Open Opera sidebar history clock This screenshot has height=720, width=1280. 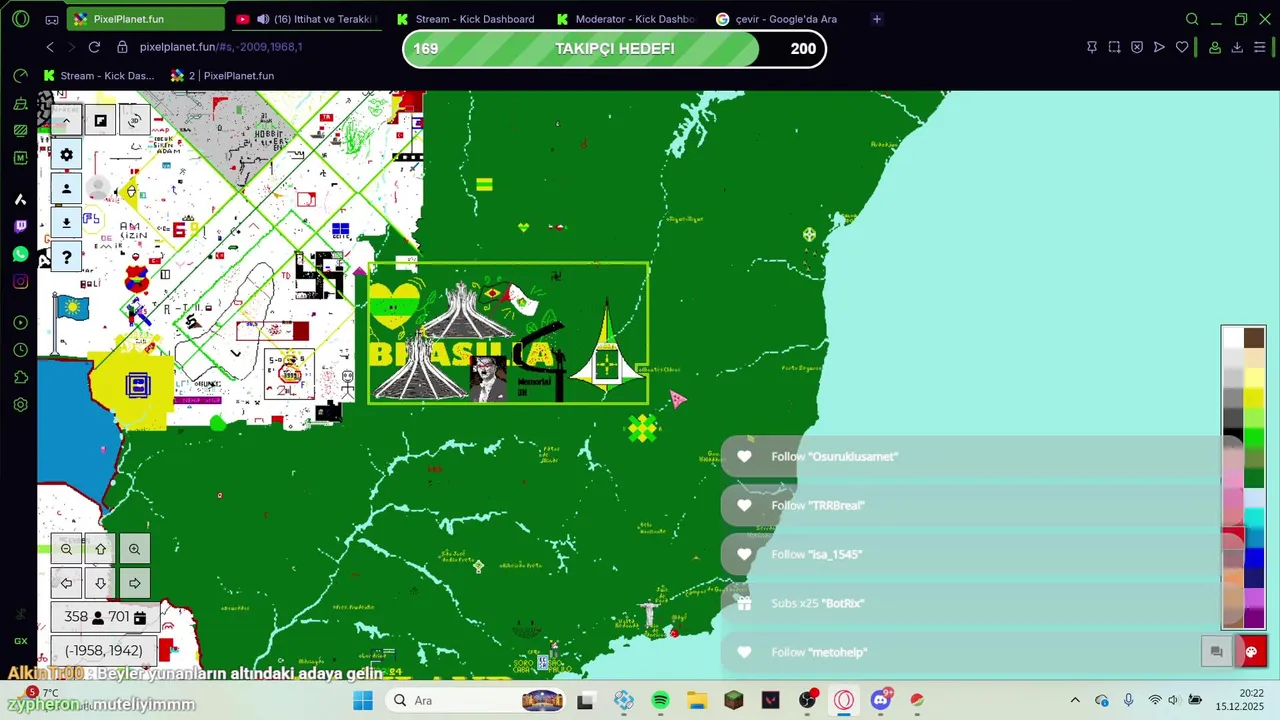point(20,350)
